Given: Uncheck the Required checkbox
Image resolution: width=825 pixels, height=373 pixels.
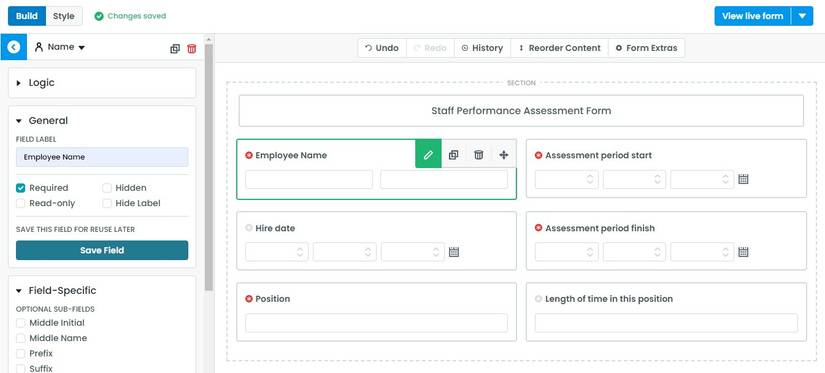Looking at the screenshot, I should click(21, 188).
